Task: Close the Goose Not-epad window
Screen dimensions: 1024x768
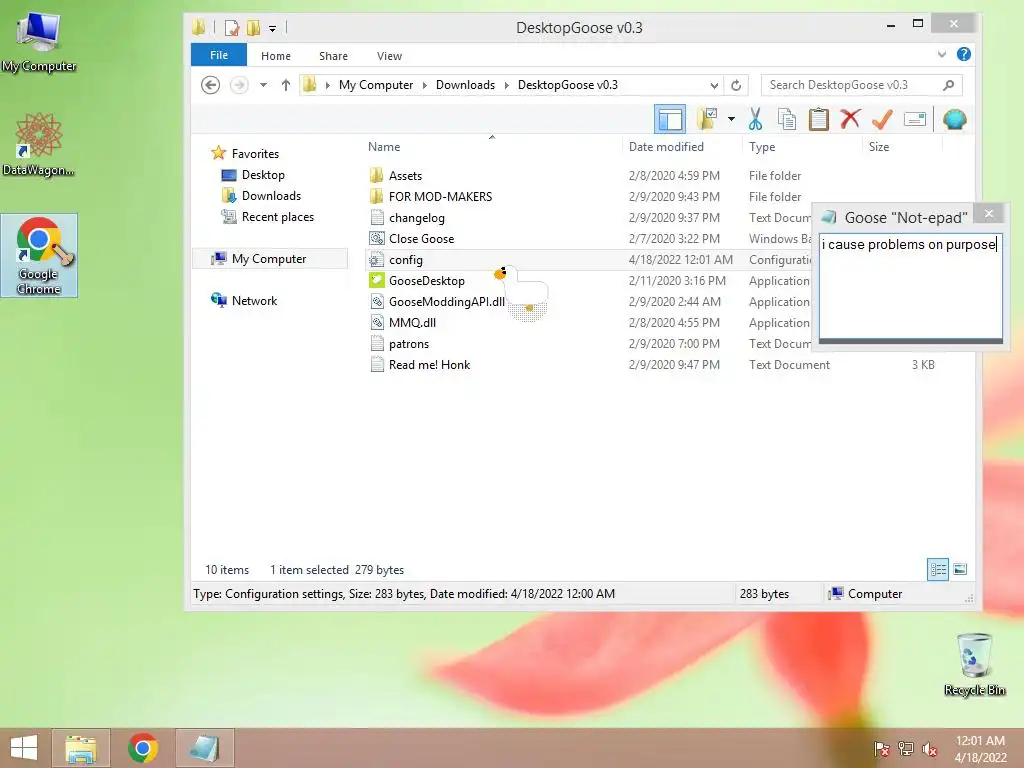Action: pos(989,214)
